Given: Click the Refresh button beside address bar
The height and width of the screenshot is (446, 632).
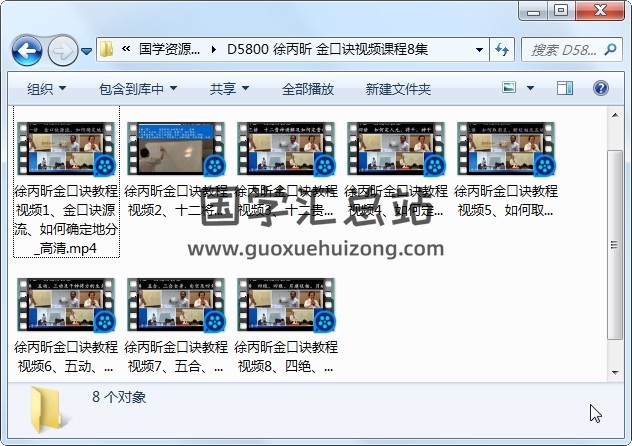Looking at the screenshot, I should [502, 50].
